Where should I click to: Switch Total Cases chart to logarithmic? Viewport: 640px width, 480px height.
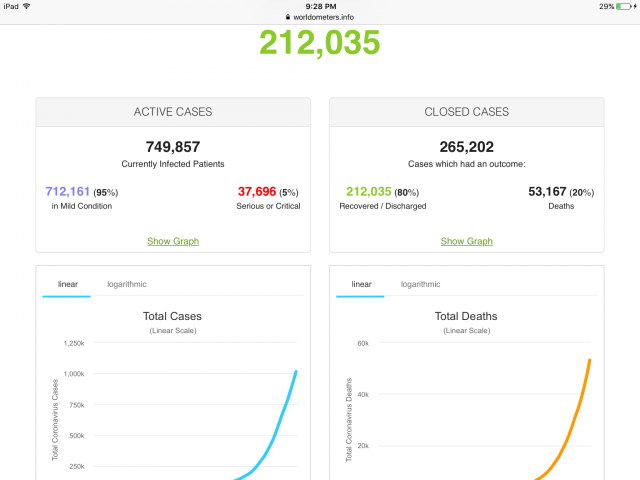click(127, 284)
